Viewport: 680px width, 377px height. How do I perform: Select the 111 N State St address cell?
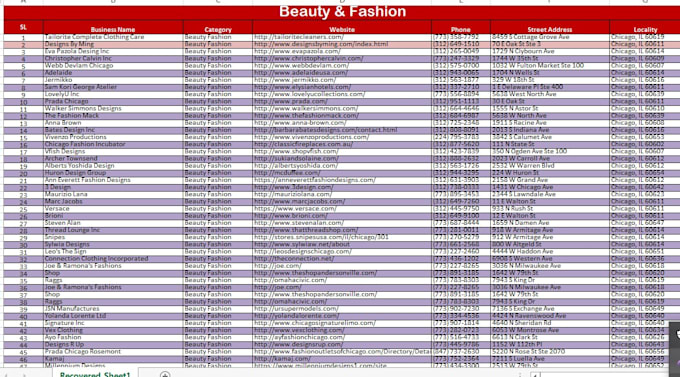point(549,144)
